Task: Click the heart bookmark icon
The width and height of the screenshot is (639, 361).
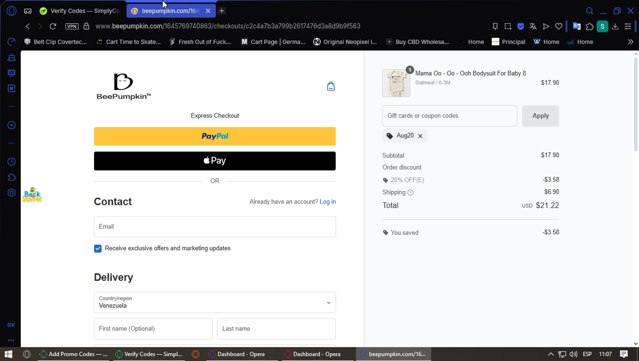Action: click(x=559, y=26)
